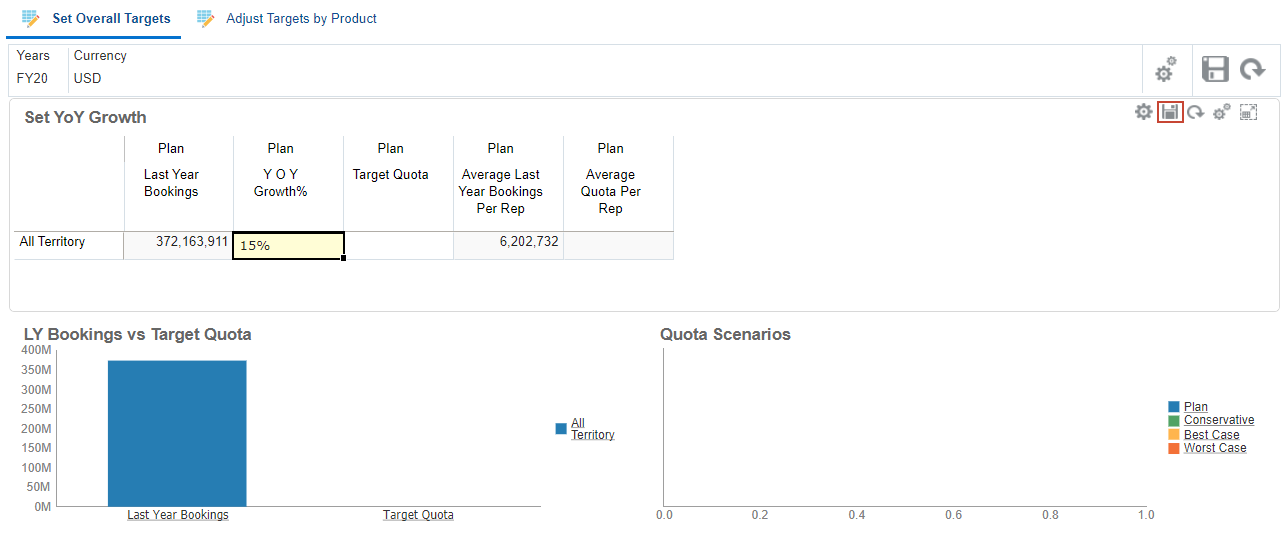The width and height of the screenshot is (1286, 534).
Task: Click the Best Case legend link
Action: 1211,435
